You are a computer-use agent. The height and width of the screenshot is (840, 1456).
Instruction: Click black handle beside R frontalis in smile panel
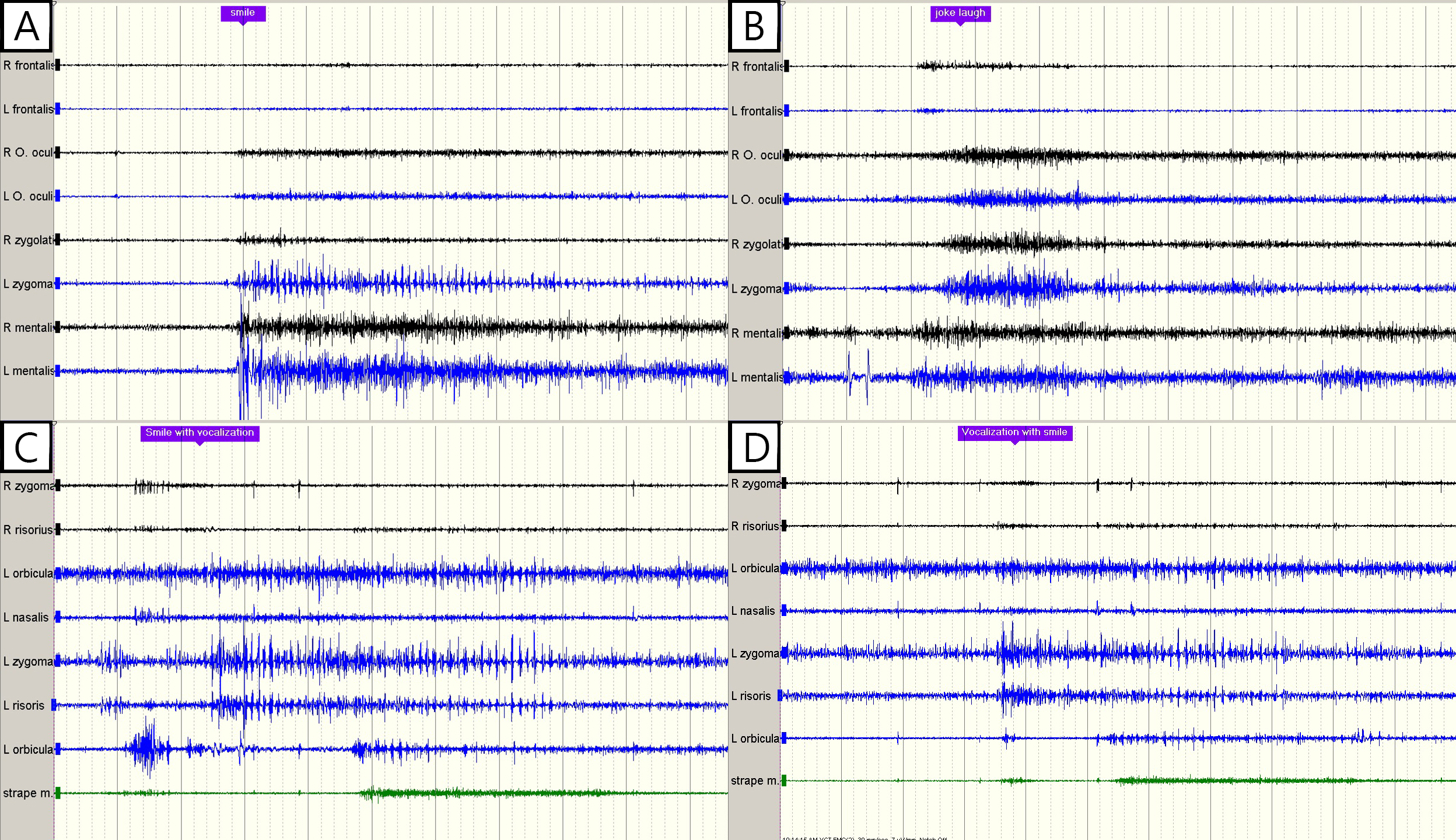pos(58,65)
